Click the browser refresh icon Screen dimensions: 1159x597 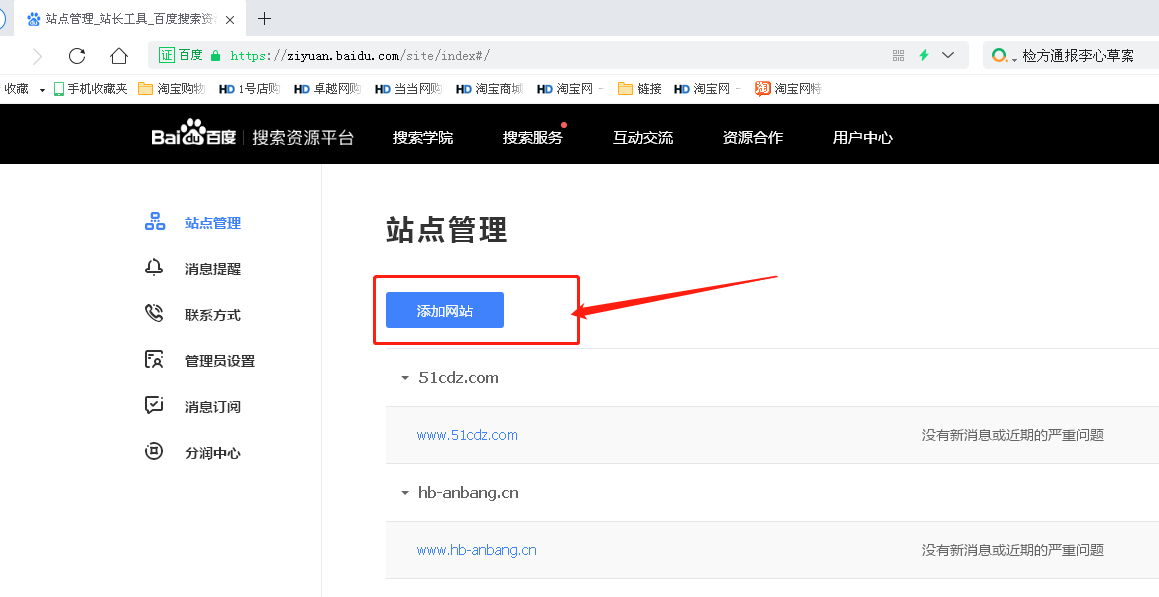pyautogui.click(x=77, y=56)
